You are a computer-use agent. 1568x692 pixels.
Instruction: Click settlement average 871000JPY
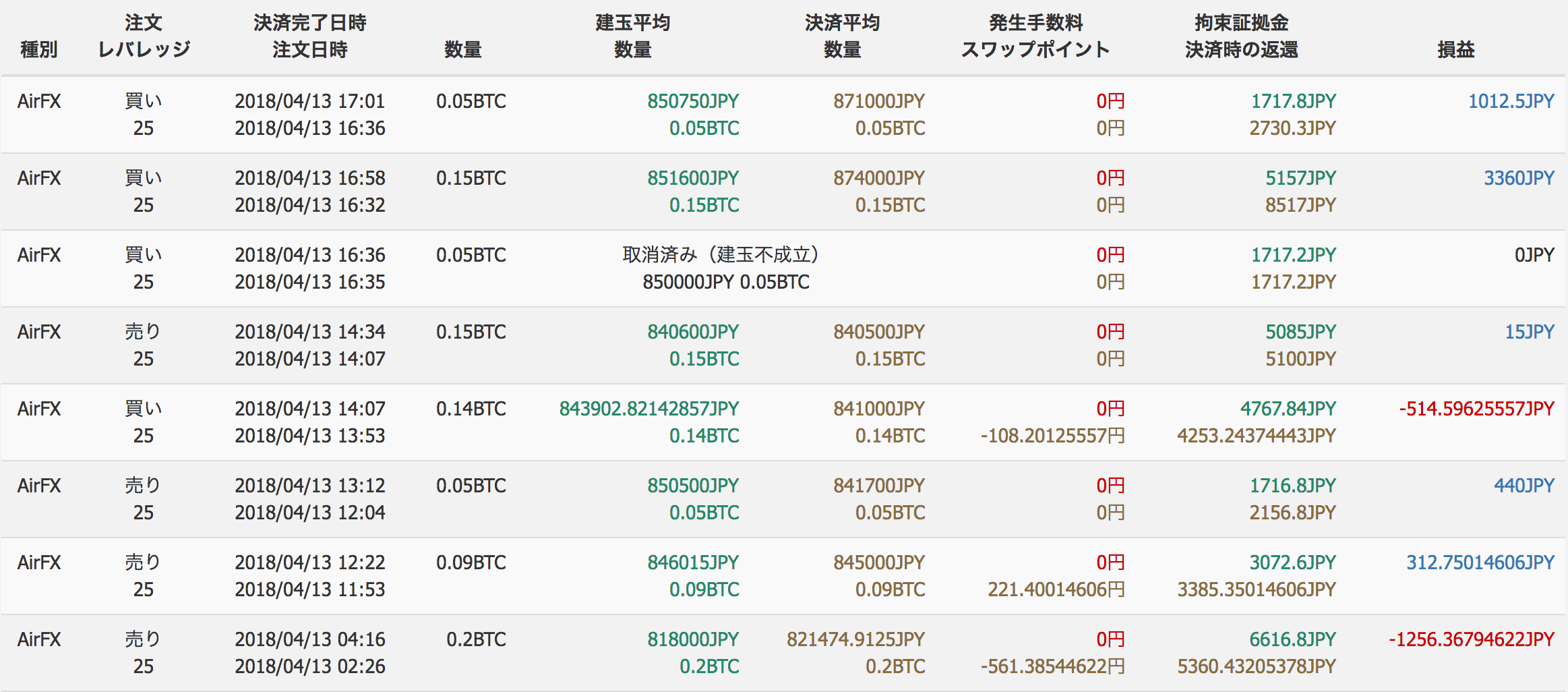pyautogui.click(x=879, y=101)
